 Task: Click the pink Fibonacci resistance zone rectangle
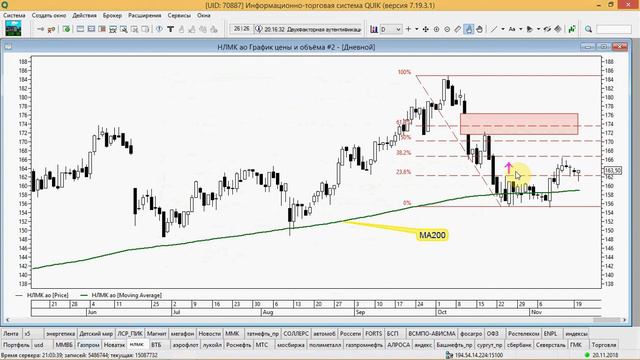coord(519,124)
